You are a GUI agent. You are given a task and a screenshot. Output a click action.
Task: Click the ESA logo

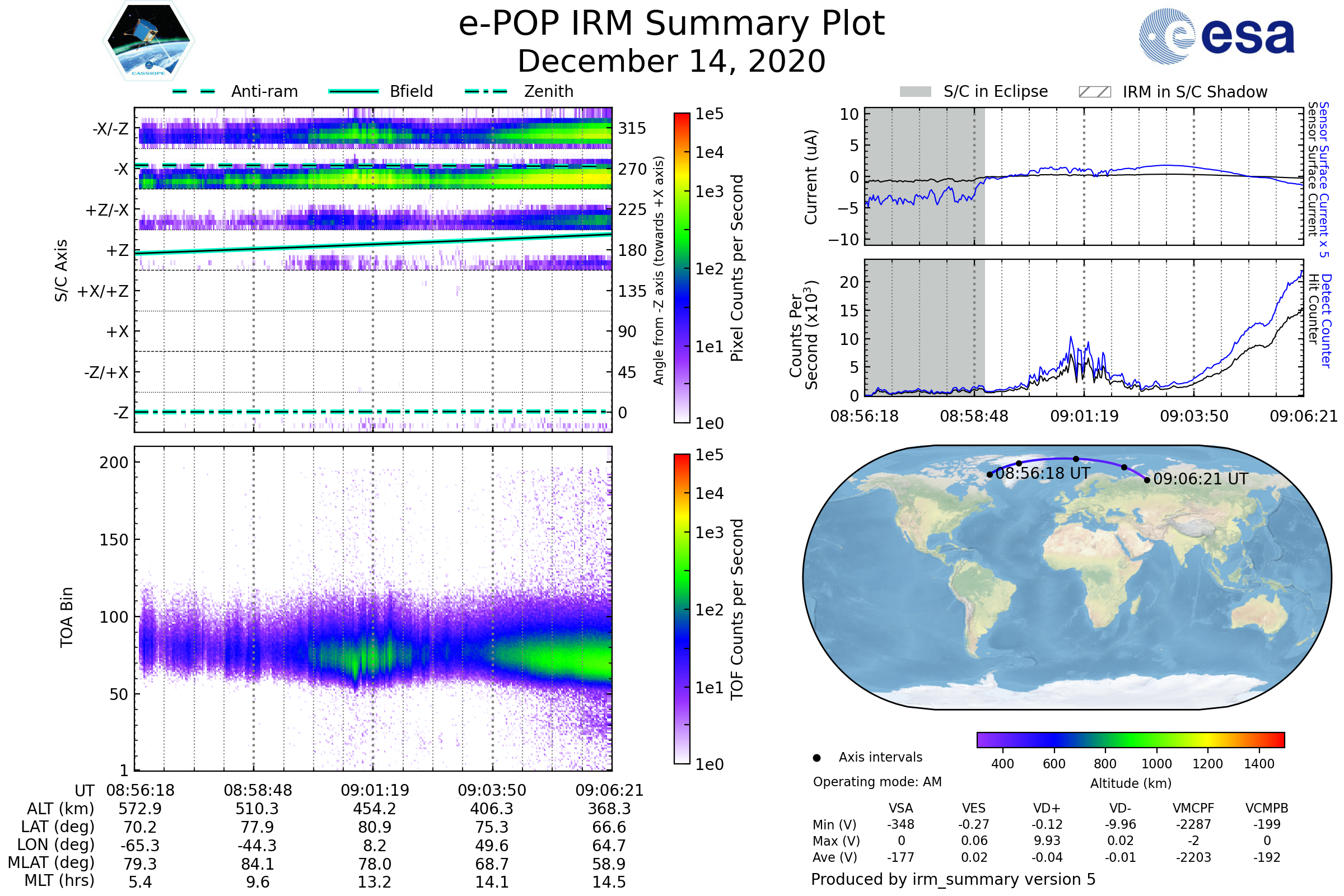(x=1217, y=35)
